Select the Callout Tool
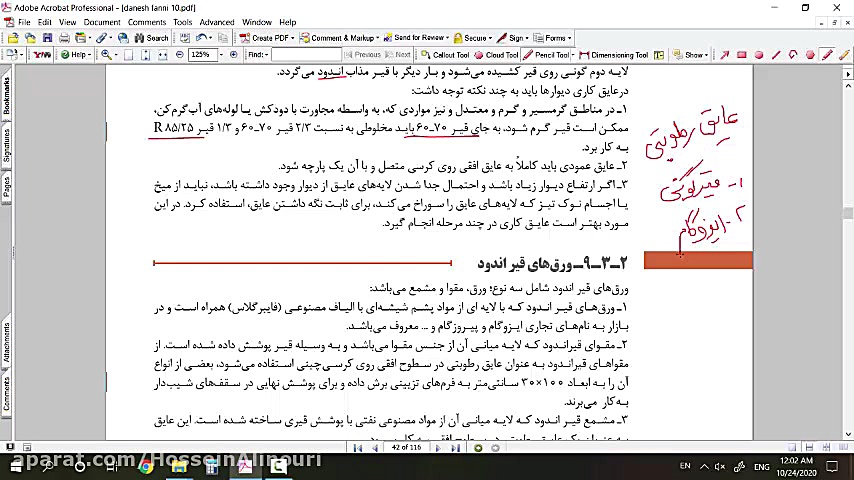Viewport: 854px width, 480px height. point(446,54)
